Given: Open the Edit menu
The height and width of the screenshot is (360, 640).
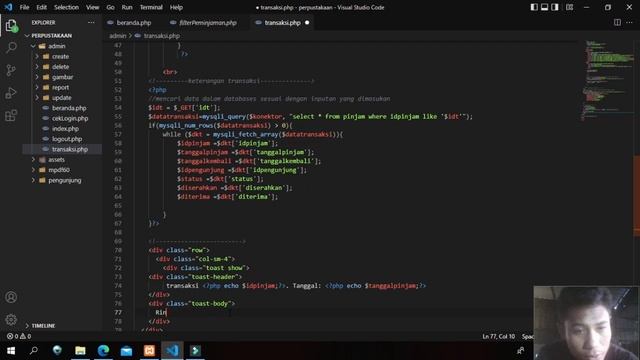Looking at the screenshot, I should 41,7.
